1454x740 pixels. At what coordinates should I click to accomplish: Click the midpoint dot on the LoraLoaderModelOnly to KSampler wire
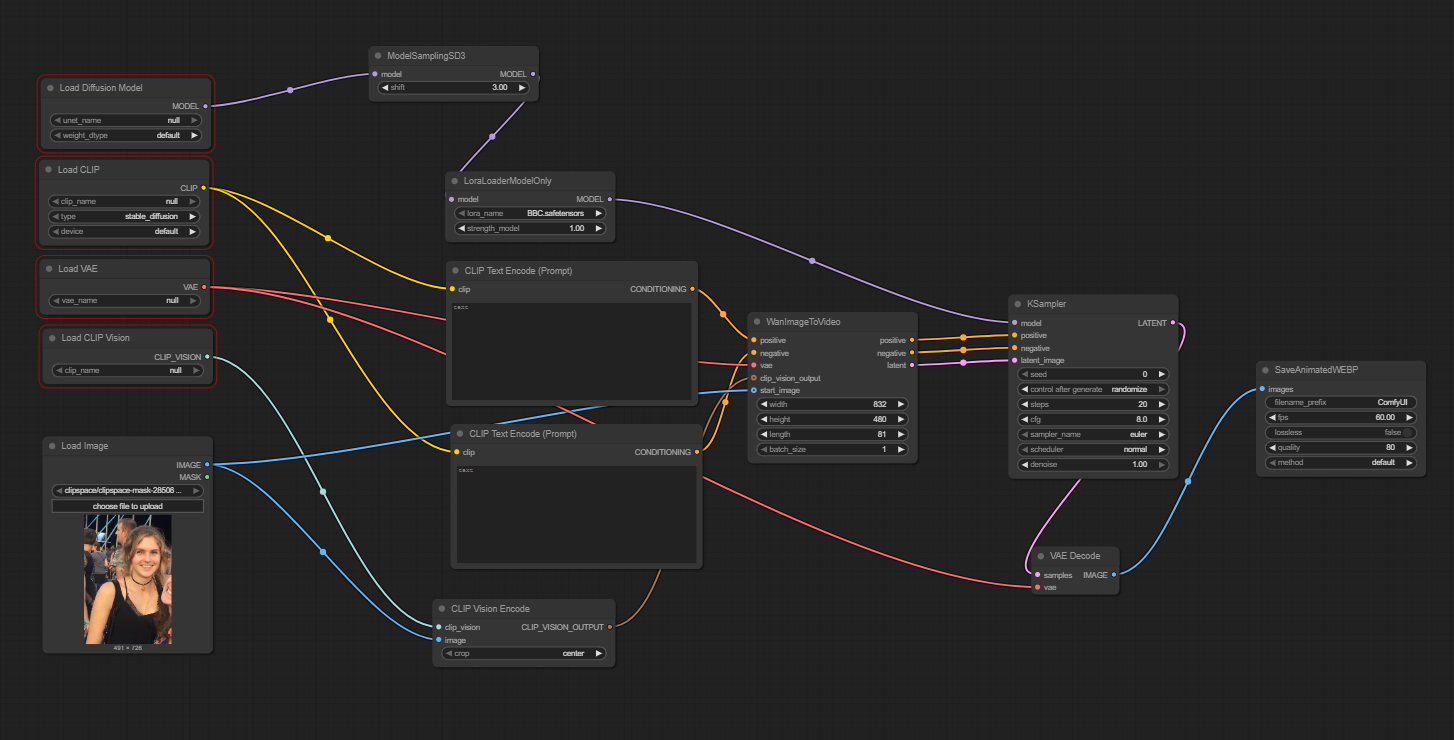point(812,261)
